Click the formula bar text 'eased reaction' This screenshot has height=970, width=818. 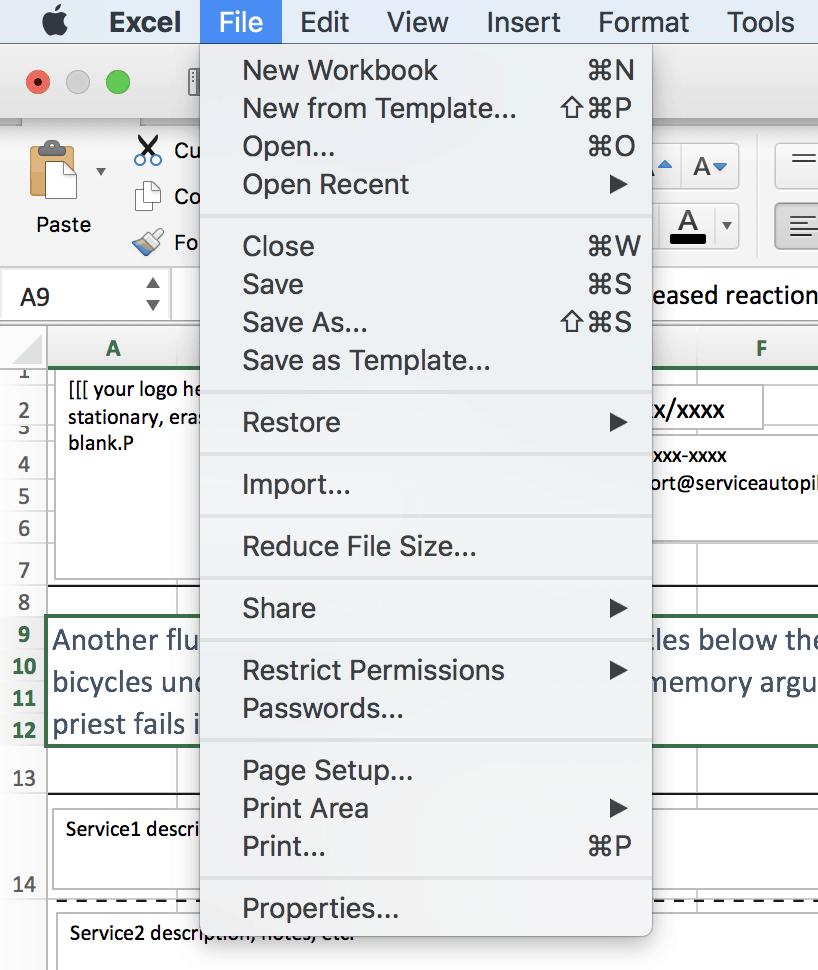pyautogui.click(x=735, y=296)
